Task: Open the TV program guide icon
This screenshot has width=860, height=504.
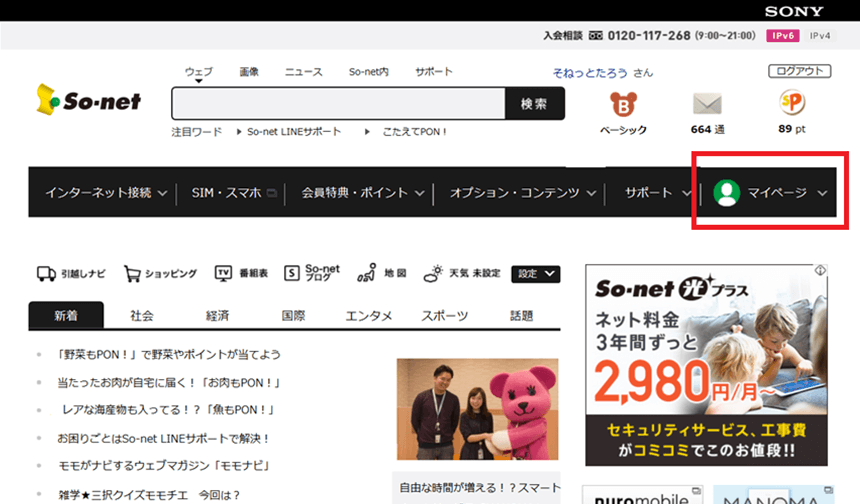Action: click(x=223, y=273)
